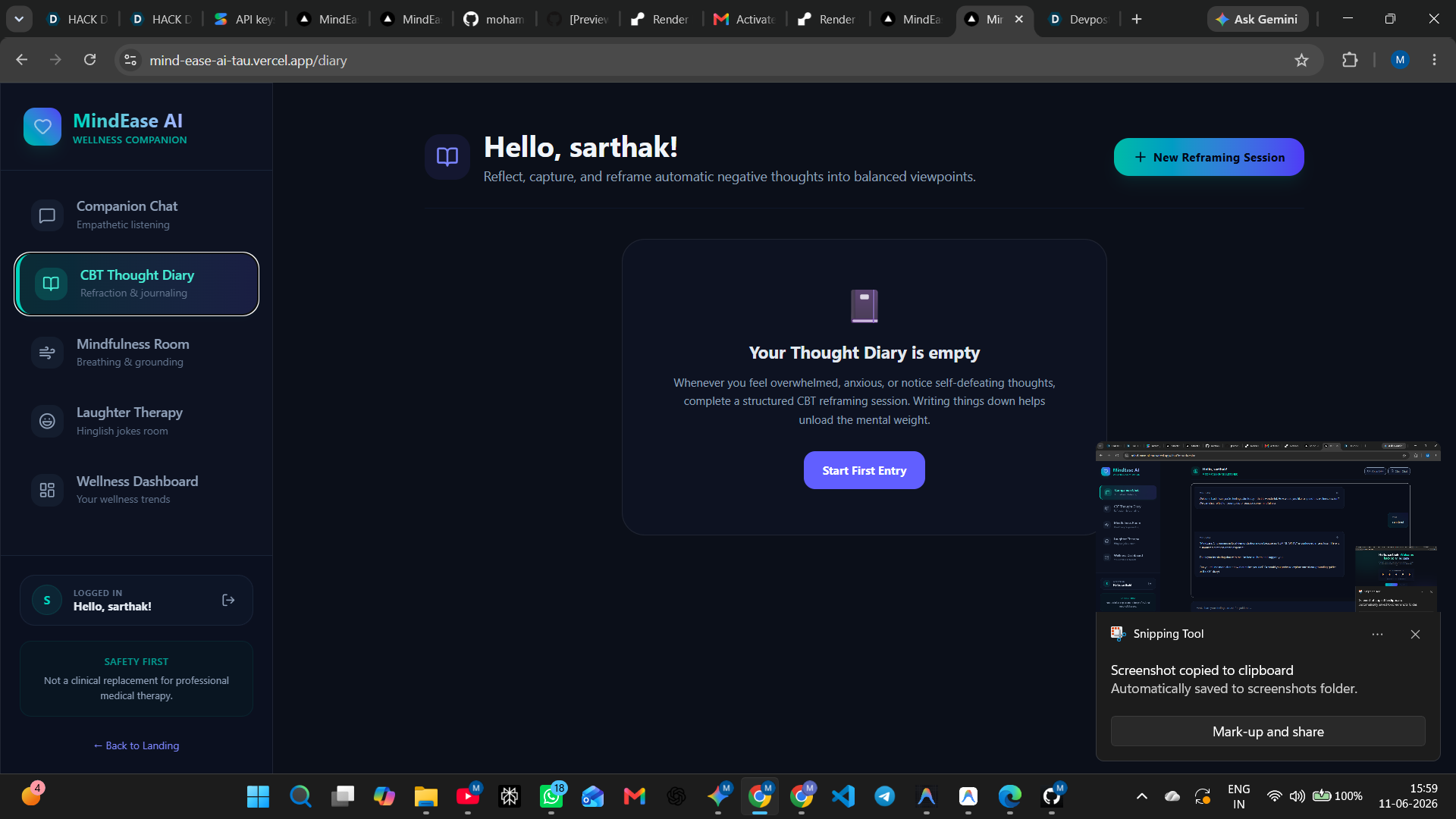Go to Laughter Therapy room
The width and height of the screenshot is (1456, 819).
tap(136, 421)
